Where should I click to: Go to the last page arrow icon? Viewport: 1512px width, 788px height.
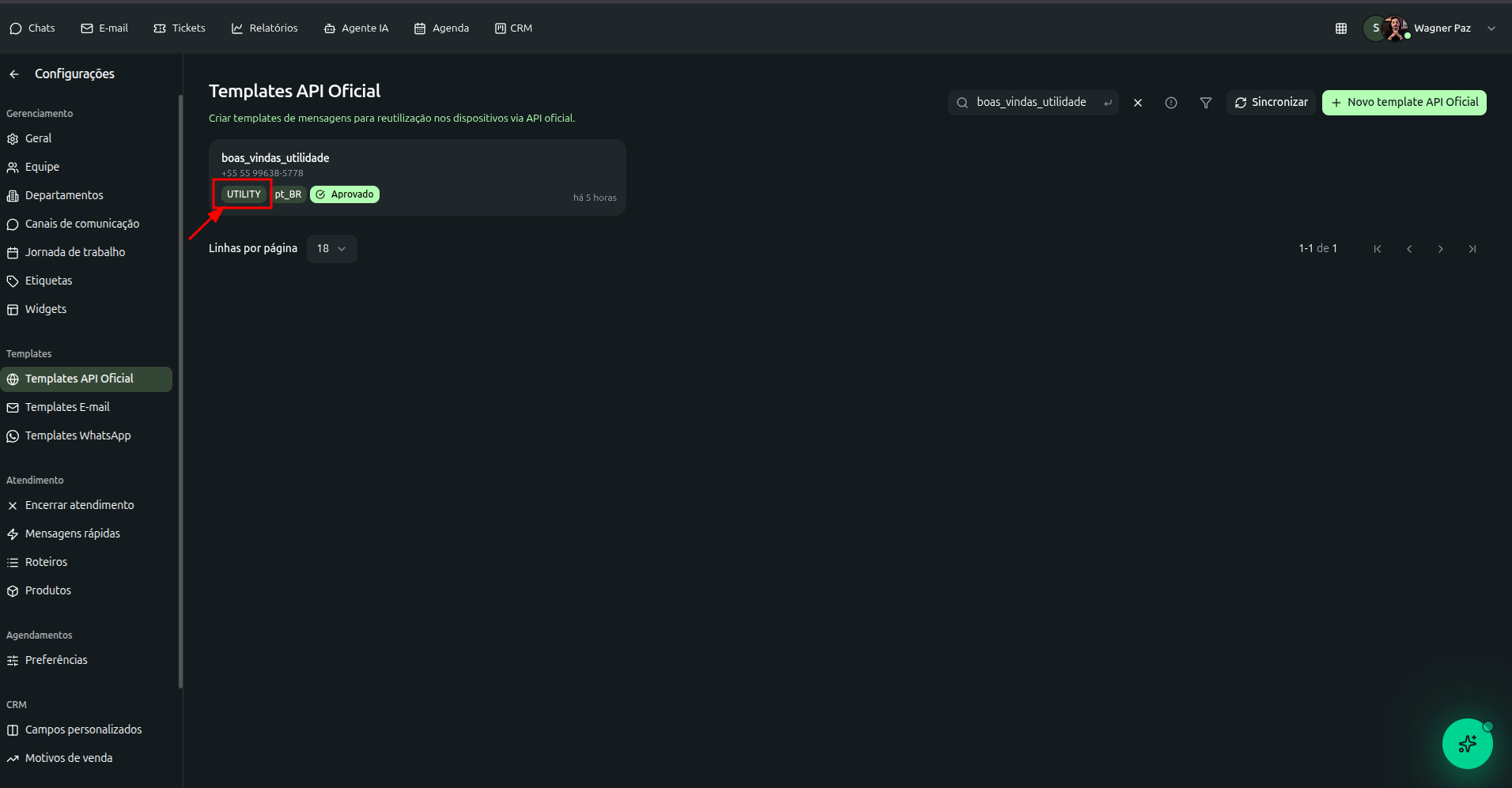click(x=1472, y=249)
